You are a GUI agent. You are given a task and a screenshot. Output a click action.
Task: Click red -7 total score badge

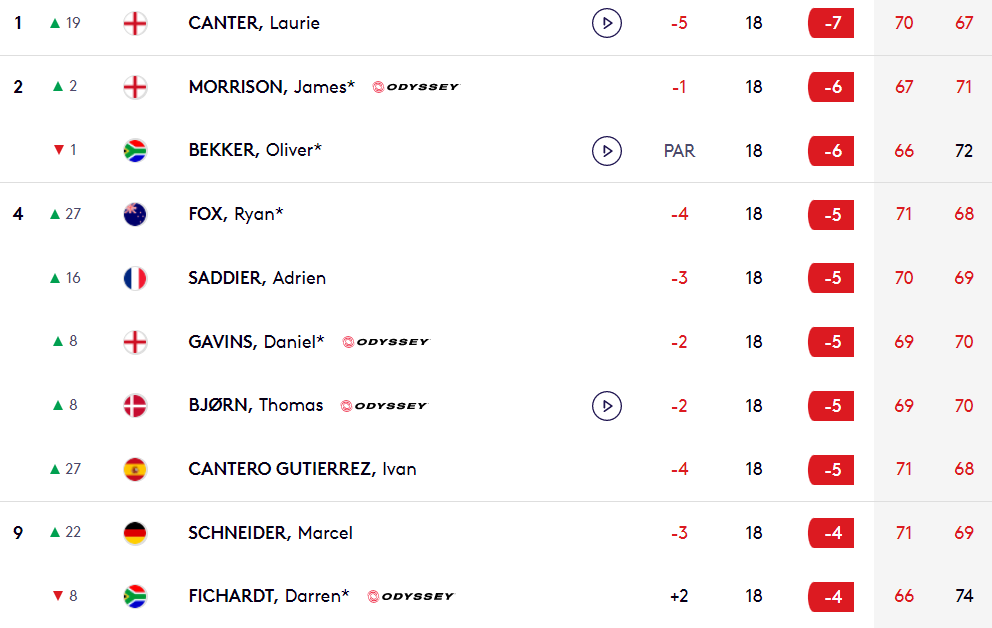[831, 23]
